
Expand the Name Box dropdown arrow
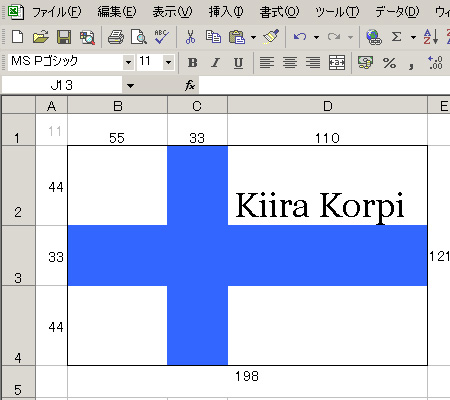pyautogui.click(x=130, y=86)
